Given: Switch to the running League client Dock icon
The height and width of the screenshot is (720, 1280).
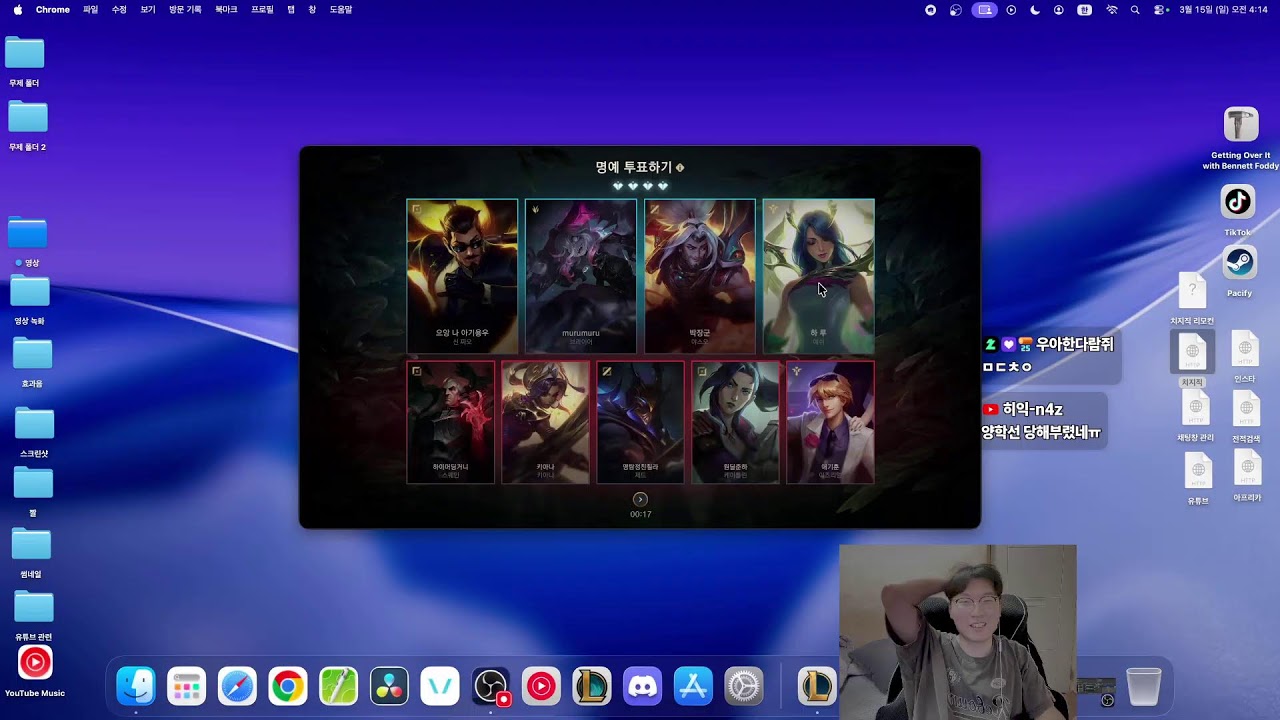Looking at the screenshot, I should (x=817, y=686).
